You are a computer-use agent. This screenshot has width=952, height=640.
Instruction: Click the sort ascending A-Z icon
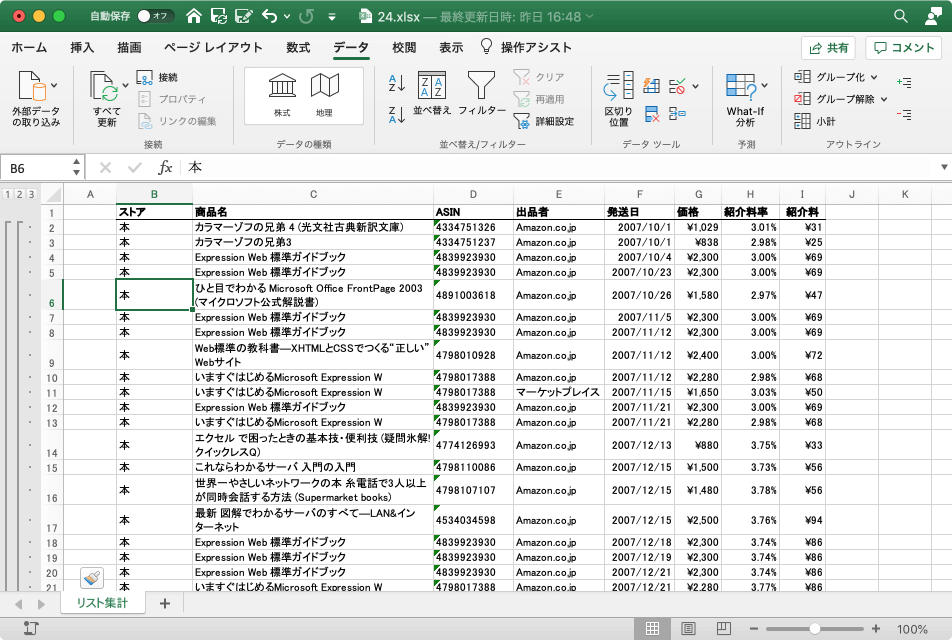(x=396, y=84)
